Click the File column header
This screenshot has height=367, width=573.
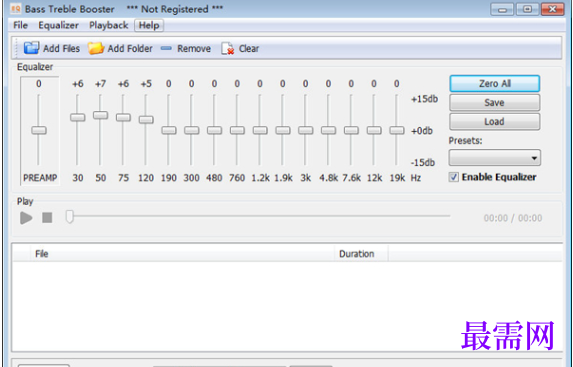(182, 254)
